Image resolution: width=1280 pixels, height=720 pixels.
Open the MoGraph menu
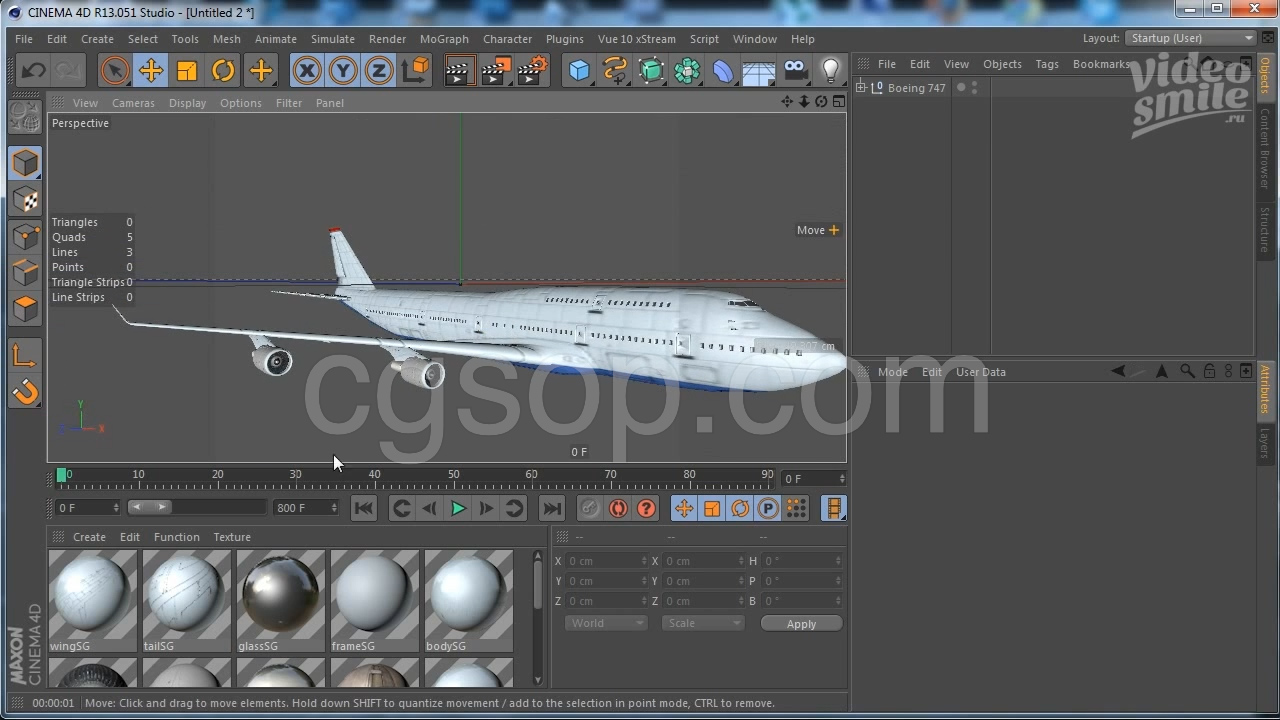pyautogui.click(x=444, y=39)
